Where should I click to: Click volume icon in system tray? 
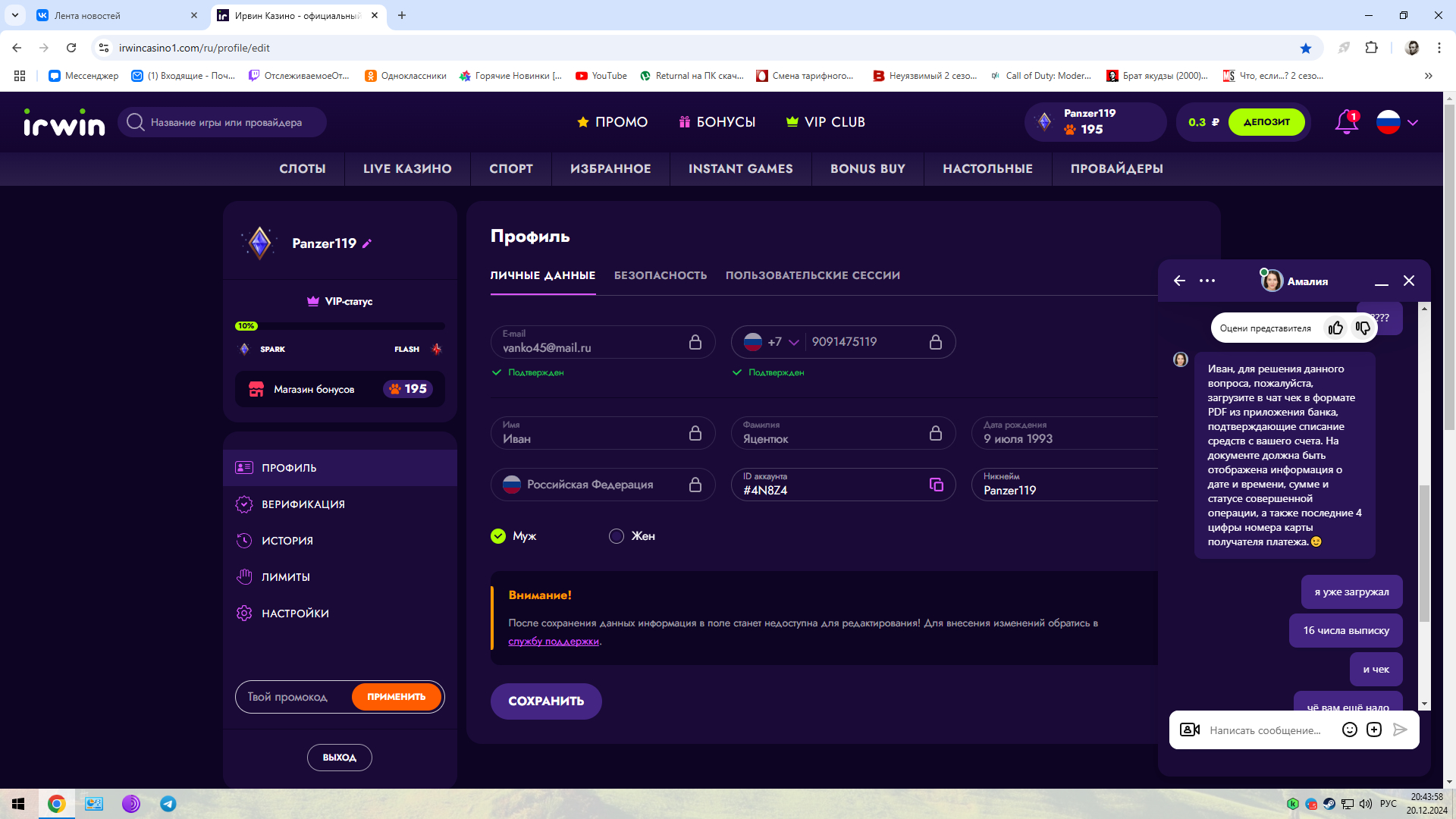coord(1366,804)
